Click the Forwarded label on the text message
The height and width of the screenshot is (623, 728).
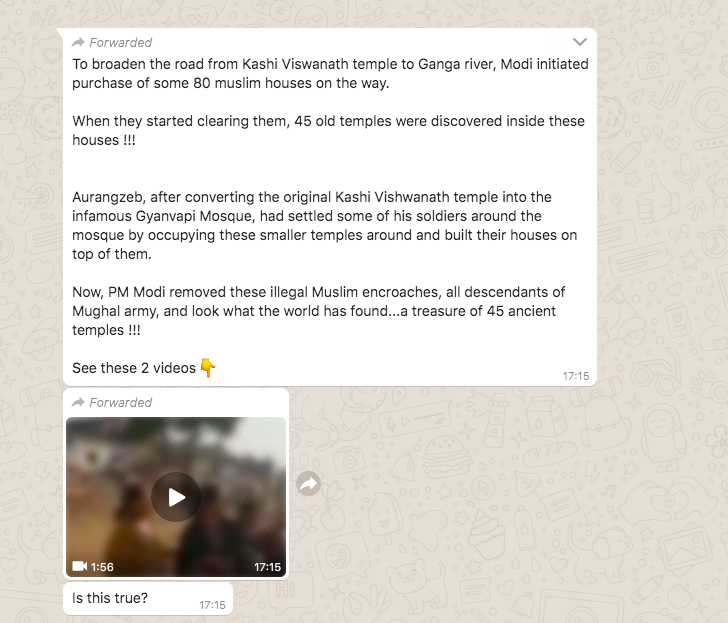(x=120, y=43)
